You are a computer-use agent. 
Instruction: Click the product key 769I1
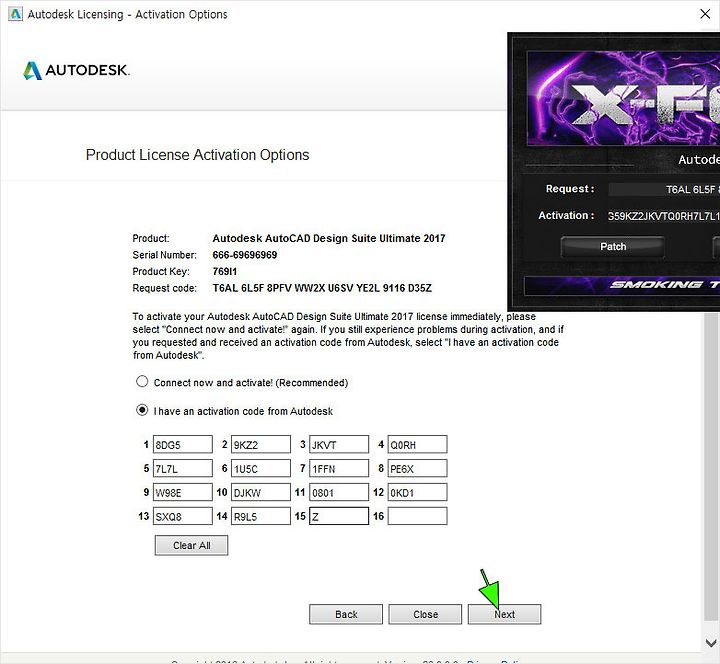tap(225, 271)
